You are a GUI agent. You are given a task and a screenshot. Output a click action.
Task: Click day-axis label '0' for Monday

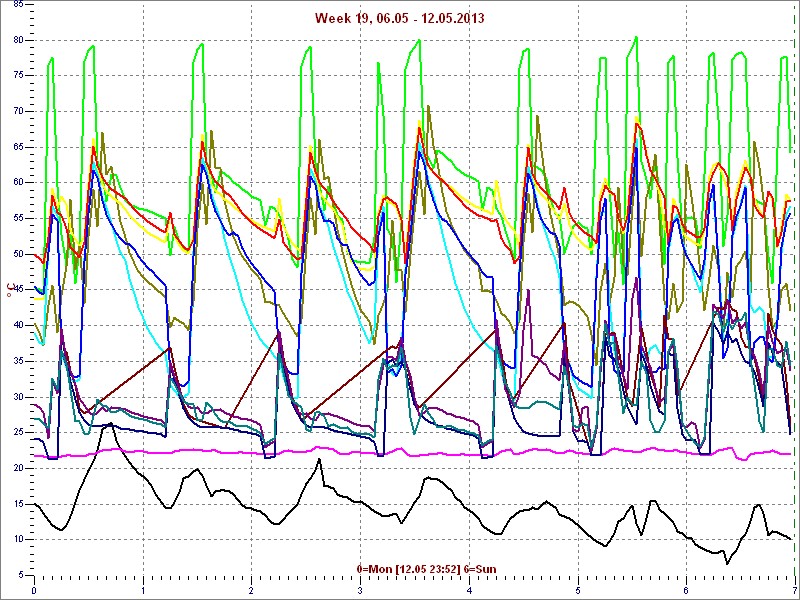[34, 591]
